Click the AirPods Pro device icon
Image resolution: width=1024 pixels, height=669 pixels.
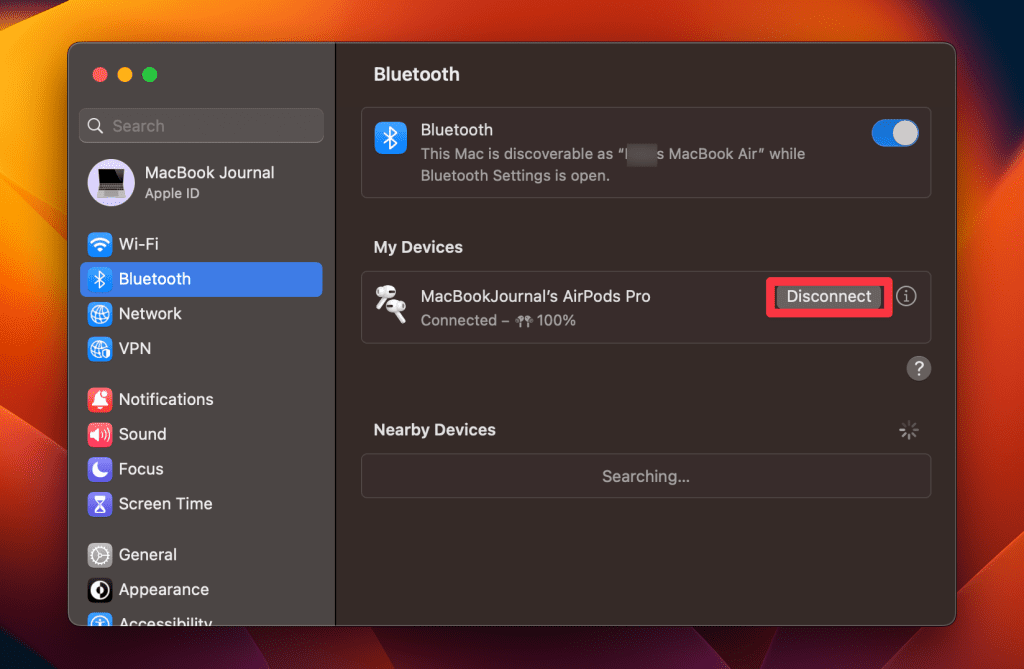390,304
